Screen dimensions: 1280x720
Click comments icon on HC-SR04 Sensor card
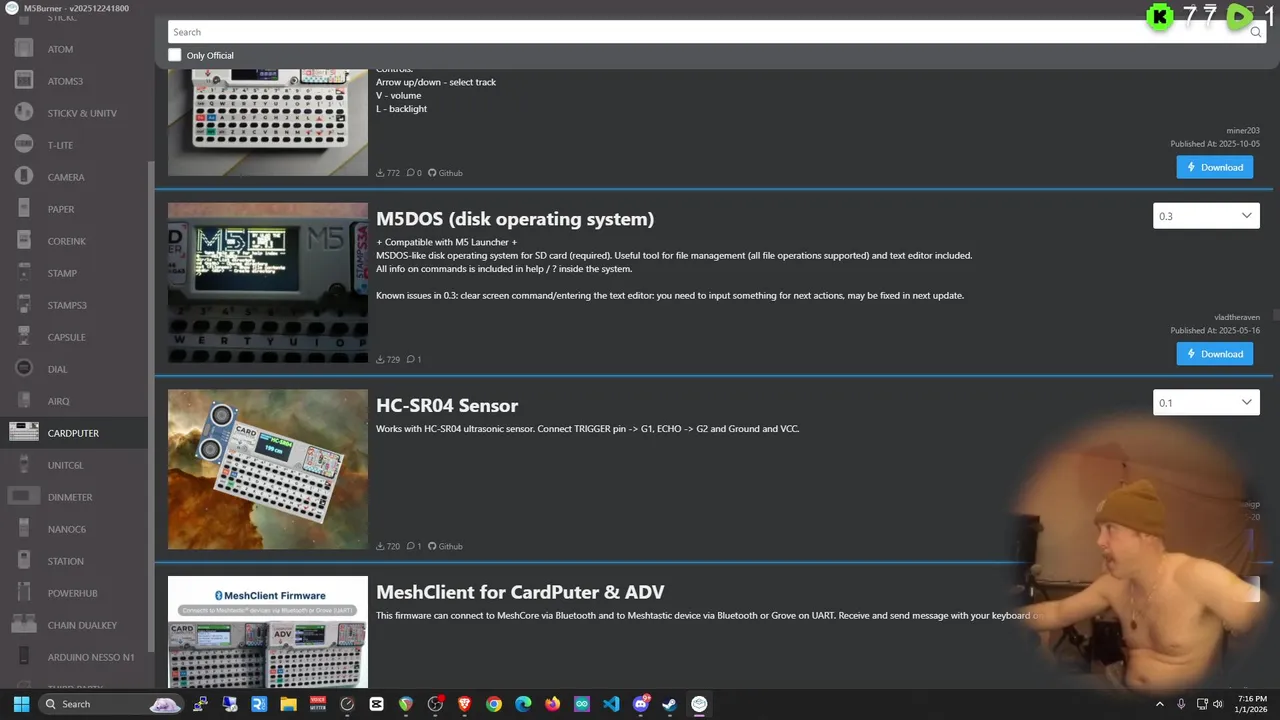tap(410, 546)
